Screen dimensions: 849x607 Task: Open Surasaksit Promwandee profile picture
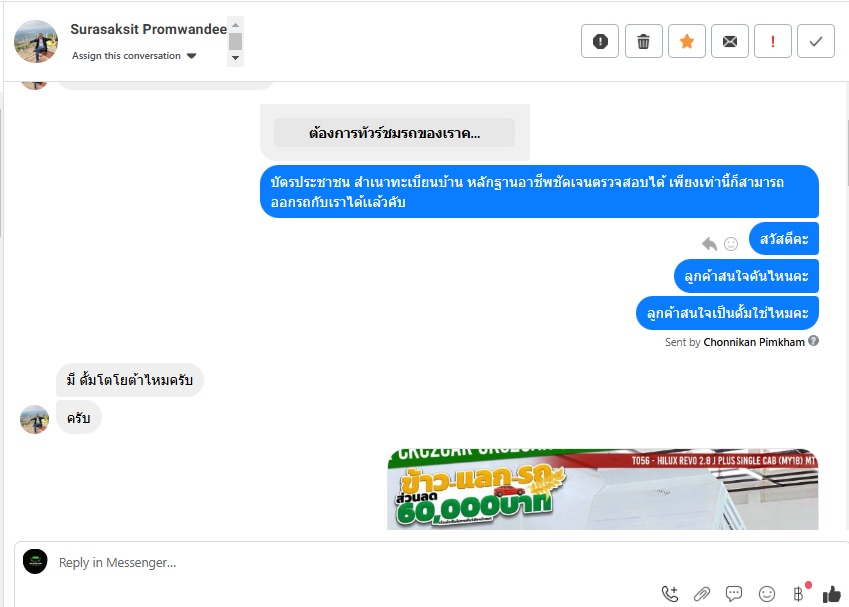pyautogui.click(x=36, y=42)
